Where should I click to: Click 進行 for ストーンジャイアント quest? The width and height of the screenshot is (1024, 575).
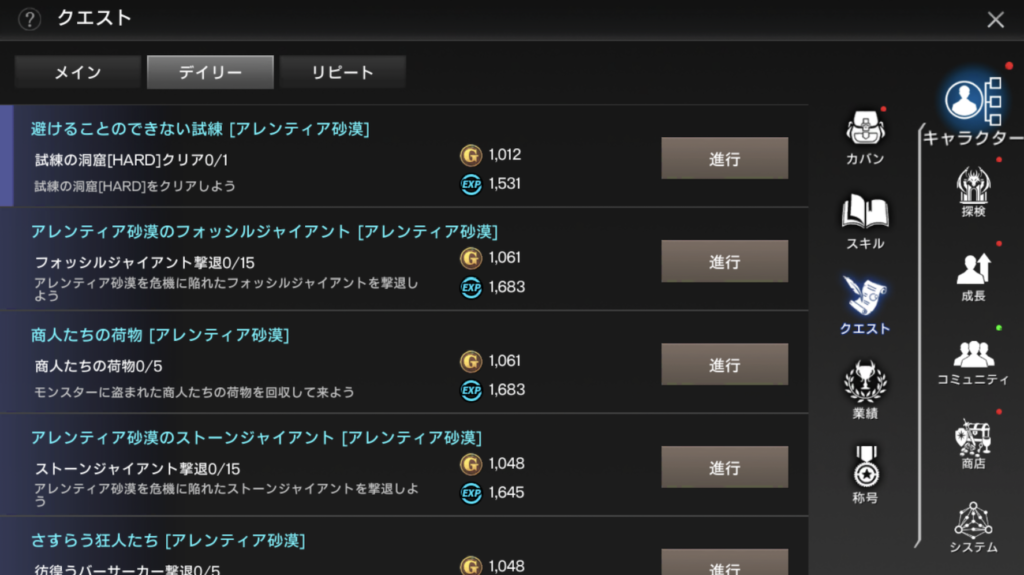(x=724, y=467)
